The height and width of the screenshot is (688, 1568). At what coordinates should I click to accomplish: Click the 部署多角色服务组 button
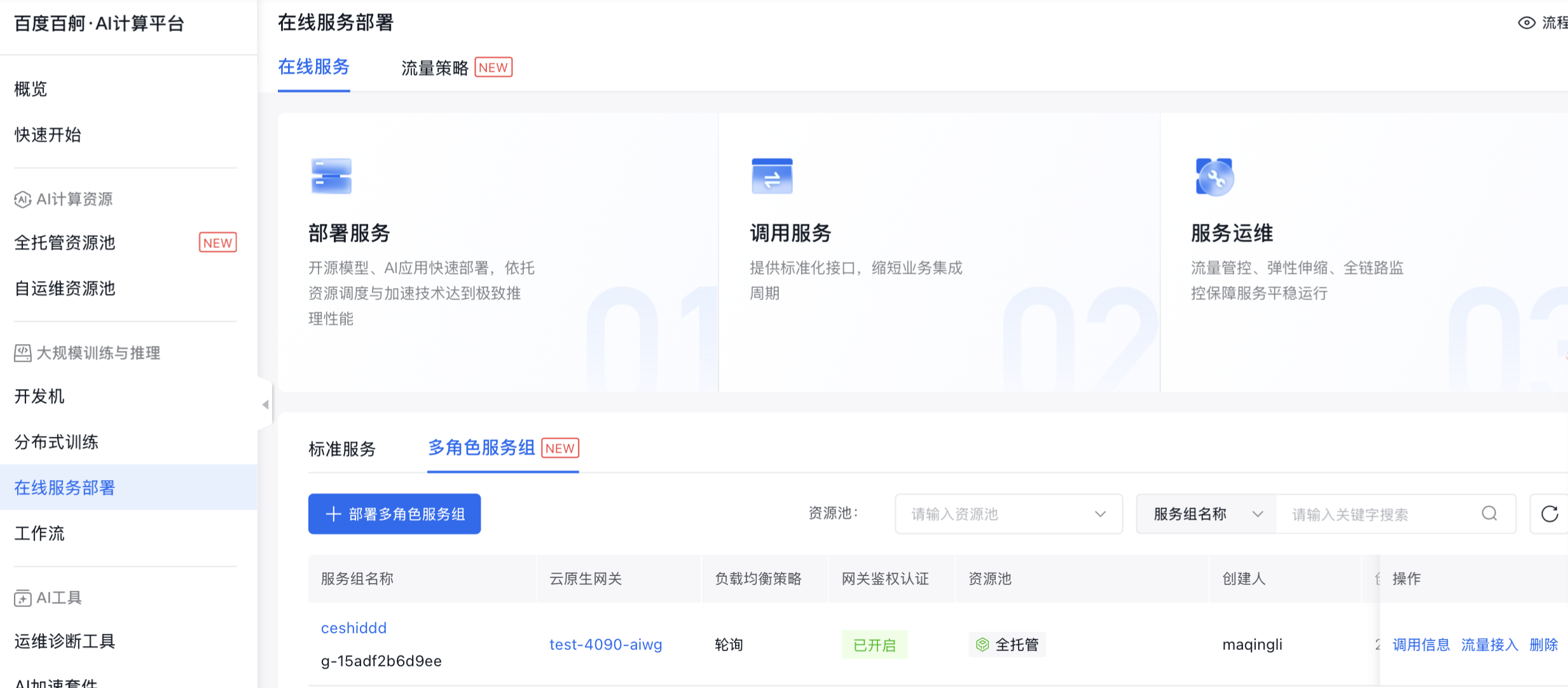[x=394, y=514]
